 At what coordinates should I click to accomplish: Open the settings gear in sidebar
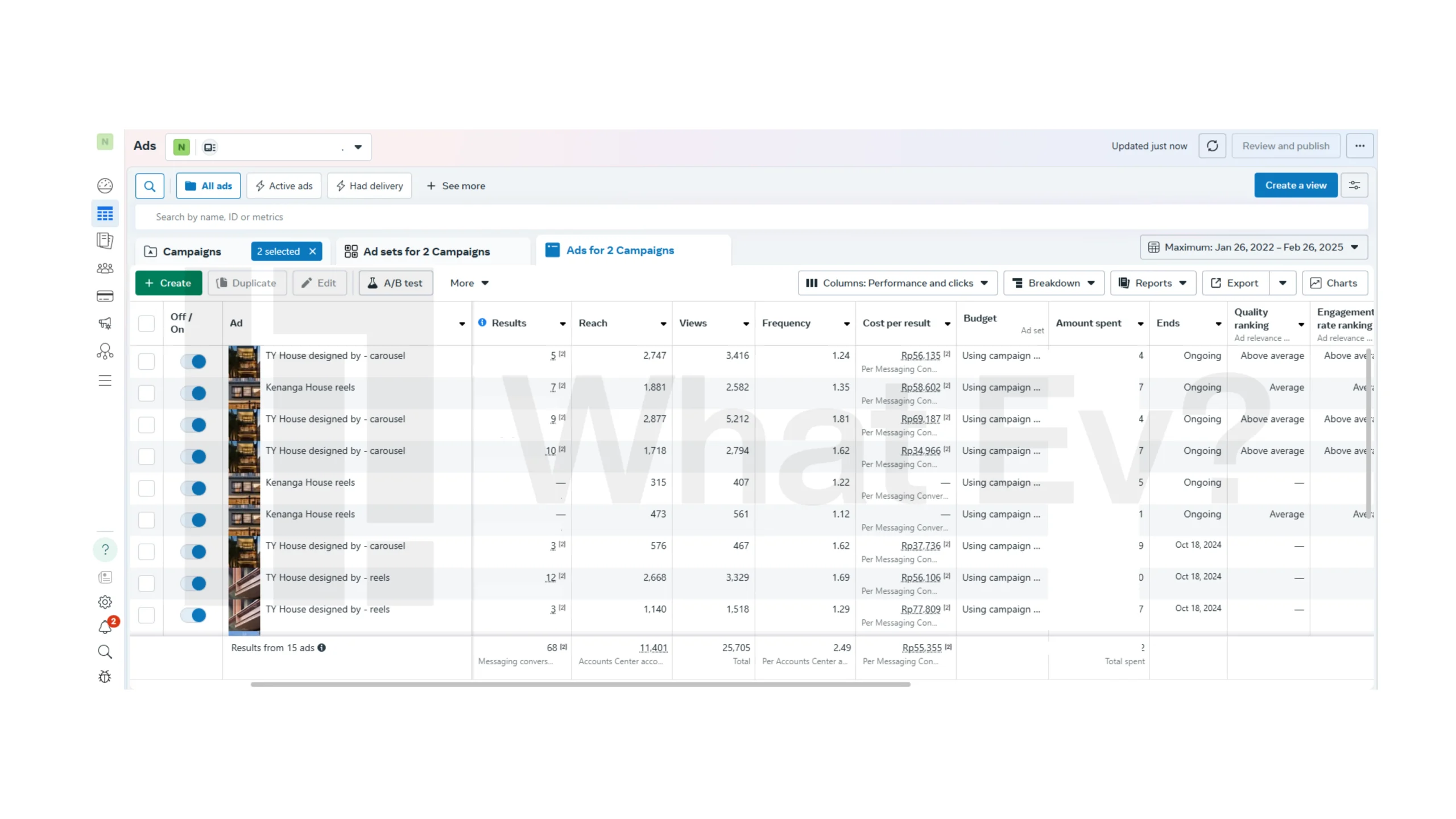click(x=105, y=602)
